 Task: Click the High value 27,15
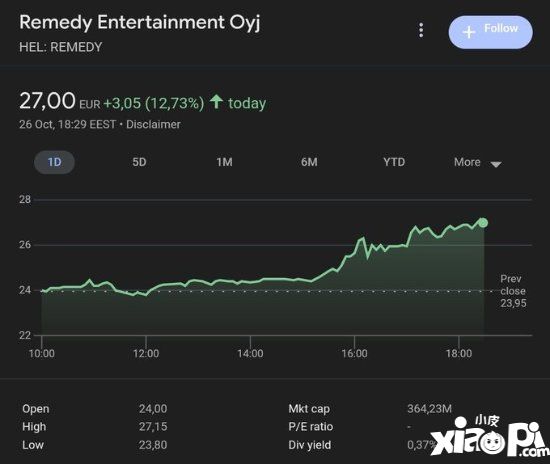click(153, 426)
